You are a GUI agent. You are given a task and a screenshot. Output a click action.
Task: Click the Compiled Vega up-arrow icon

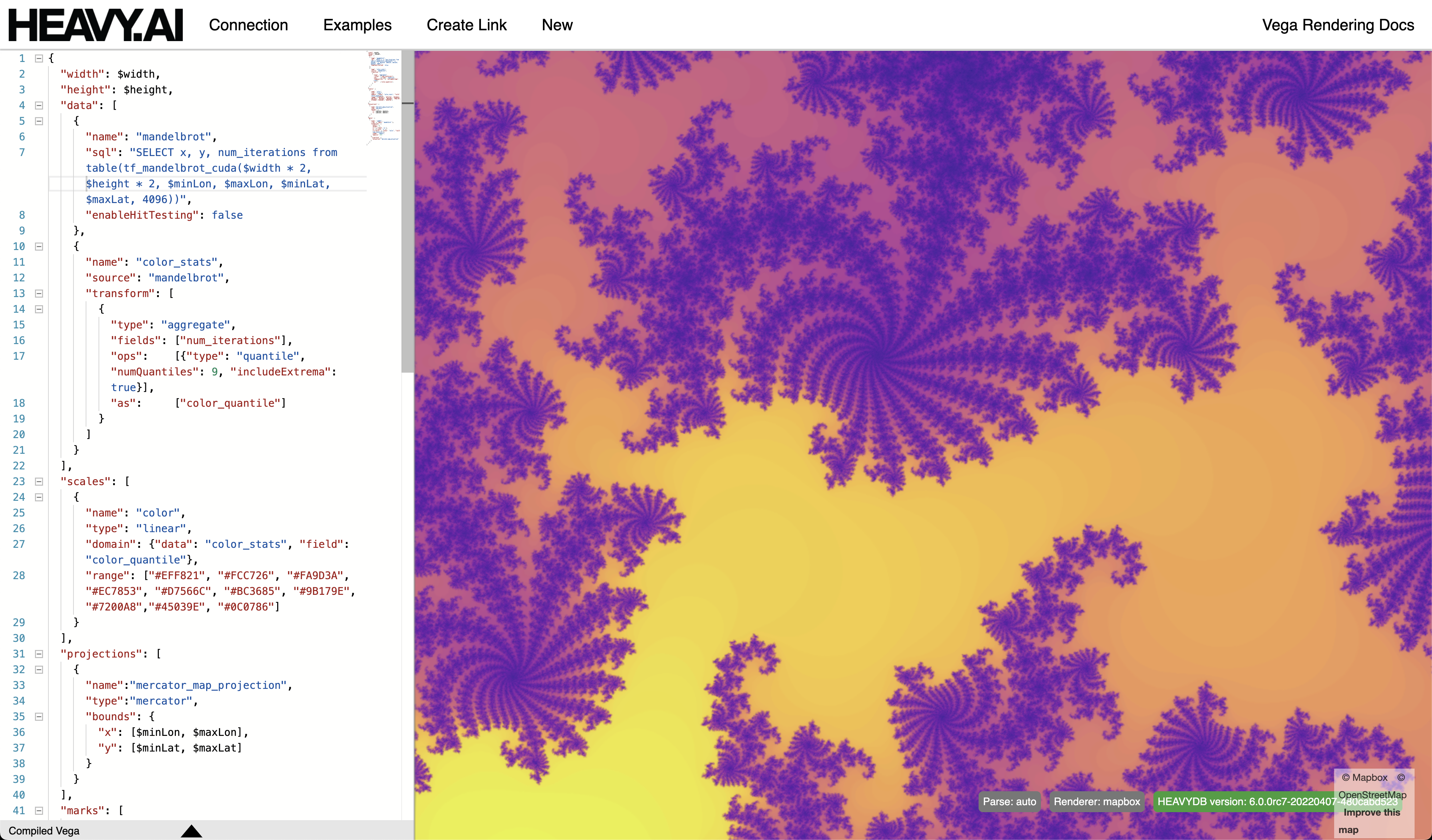(x=192, y=831)
